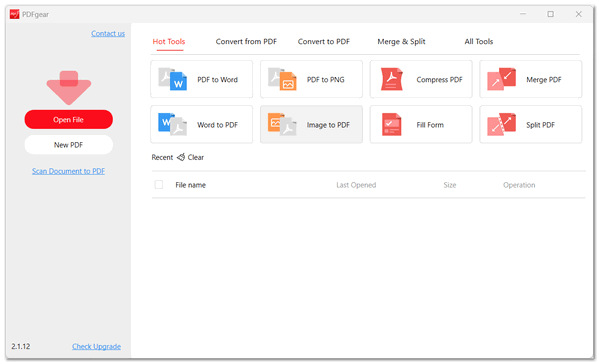Open the Convert from PDF tab

[246, 41]
